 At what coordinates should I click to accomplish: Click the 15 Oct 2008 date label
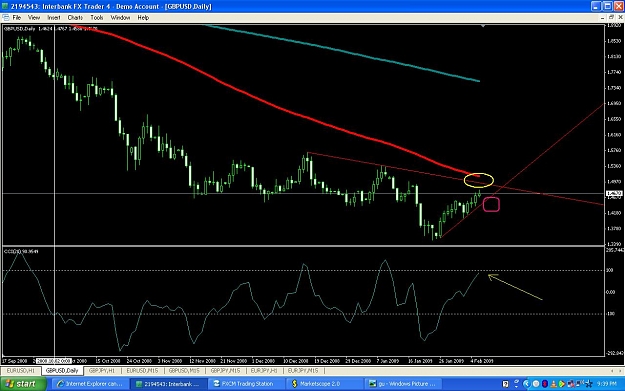tap(108, 361)
